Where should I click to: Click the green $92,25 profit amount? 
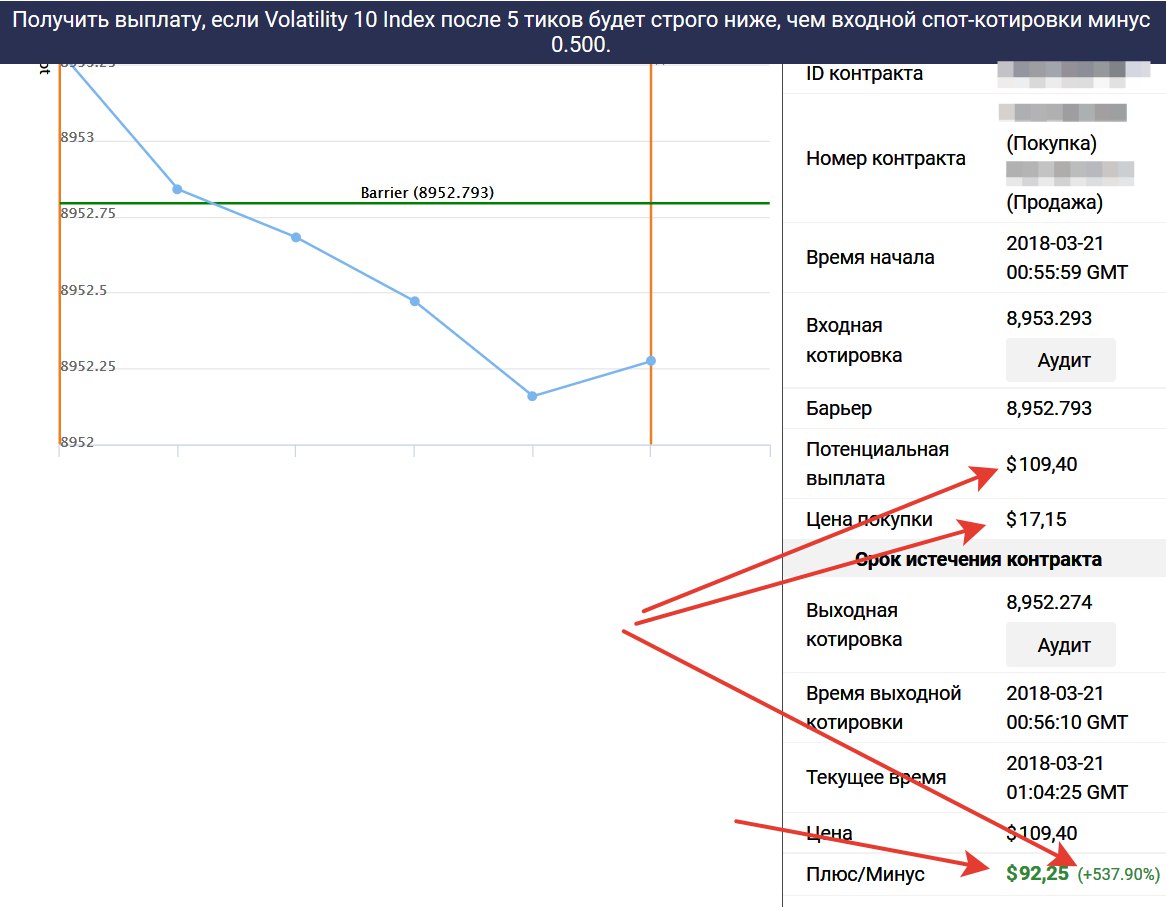1038,874
